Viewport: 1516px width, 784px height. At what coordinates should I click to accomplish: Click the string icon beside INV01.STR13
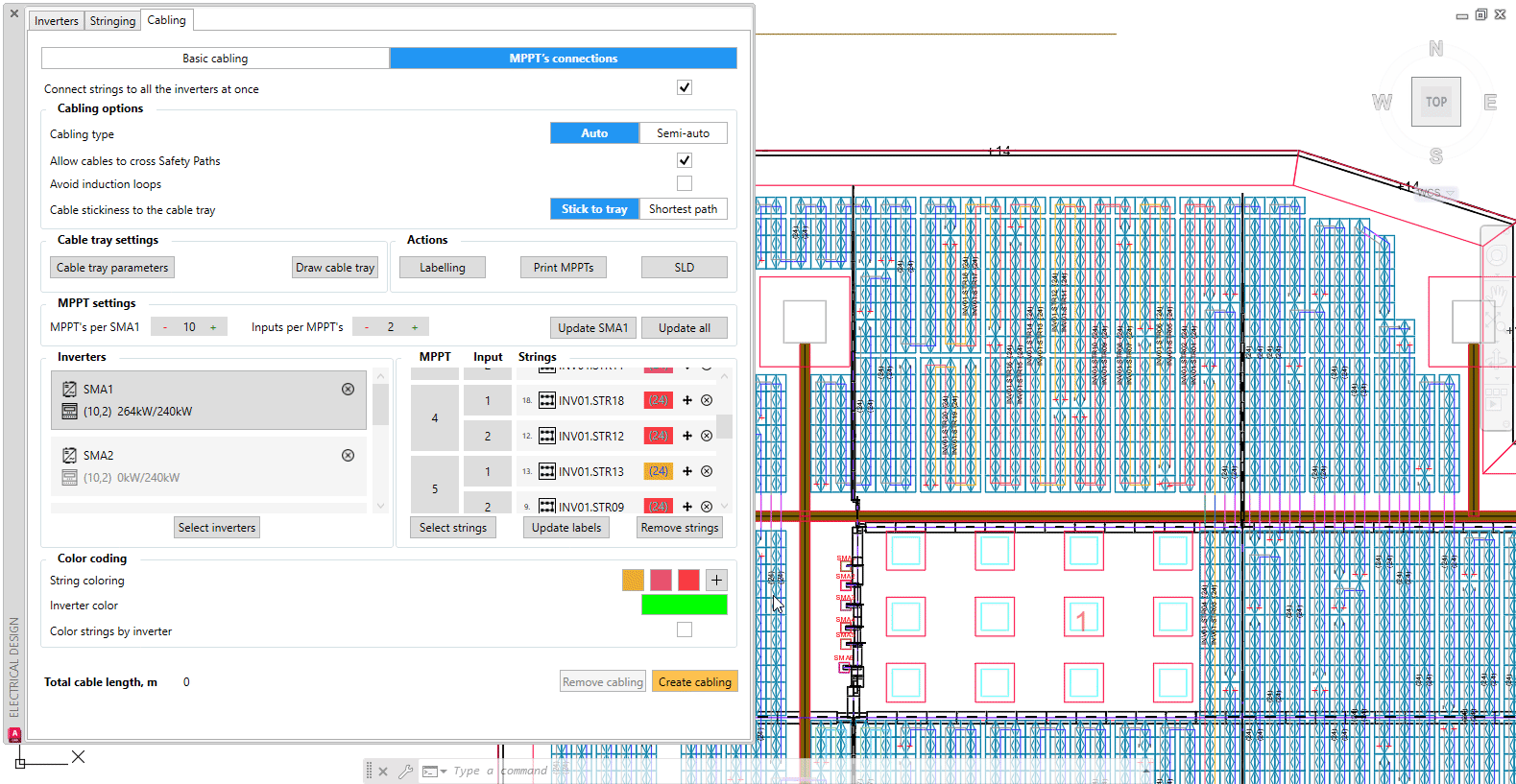point(547,471)
